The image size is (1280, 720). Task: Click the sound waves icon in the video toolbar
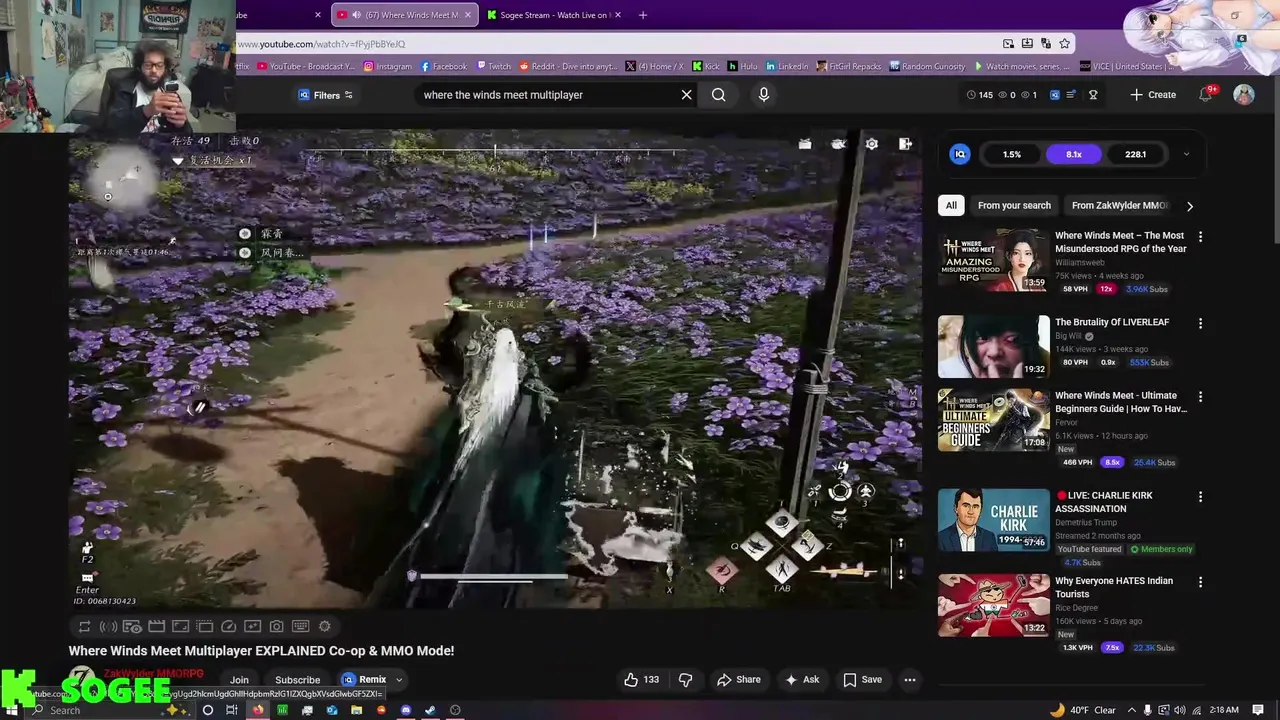(108, 627)
